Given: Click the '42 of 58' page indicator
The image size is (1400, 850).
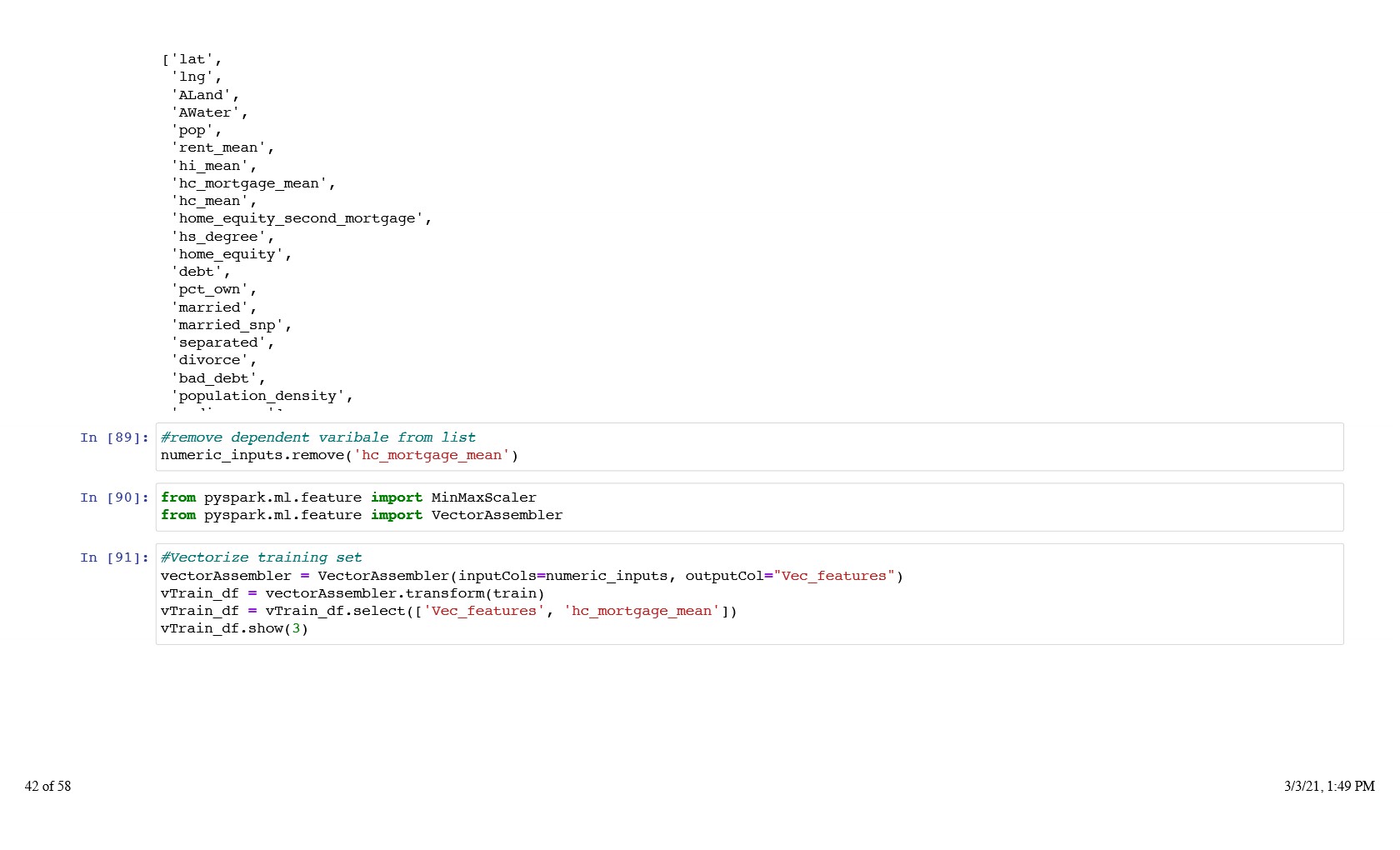Looking at the screenshot, I should pos(47,786).
